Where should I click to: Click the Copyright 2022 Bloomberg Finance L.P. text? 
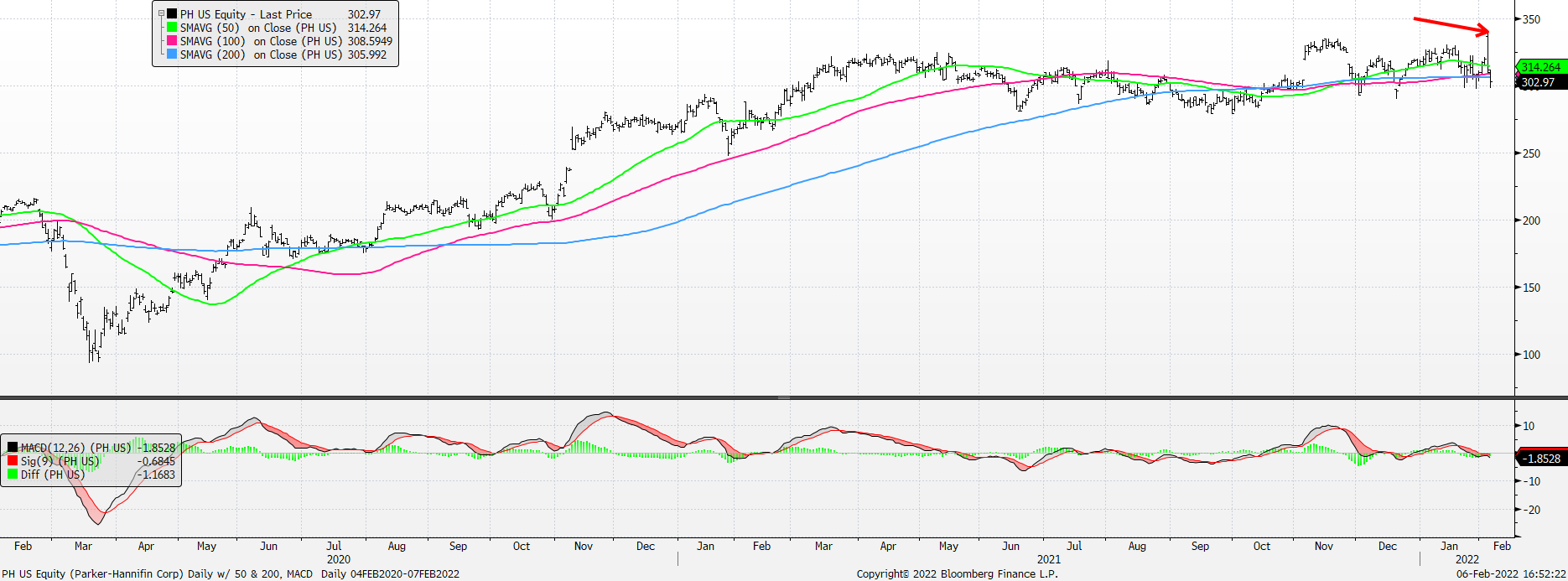coord(957,574)
